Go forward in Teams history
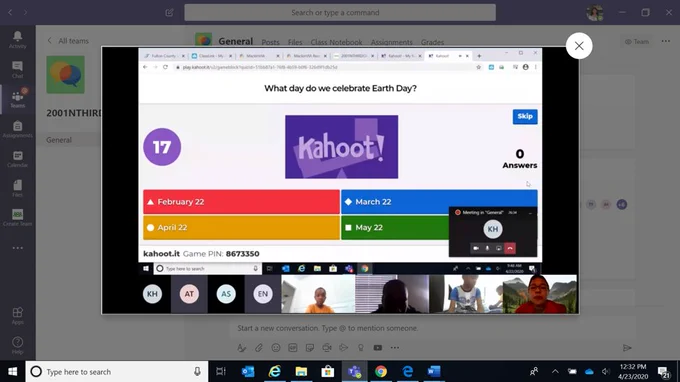This screenshot has height=382, width=680. pyautogui.click(x=25, y=13)
